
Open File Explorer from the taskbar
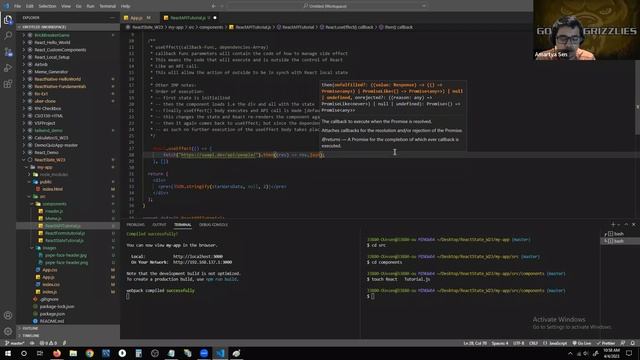click(x=73, y=353)
